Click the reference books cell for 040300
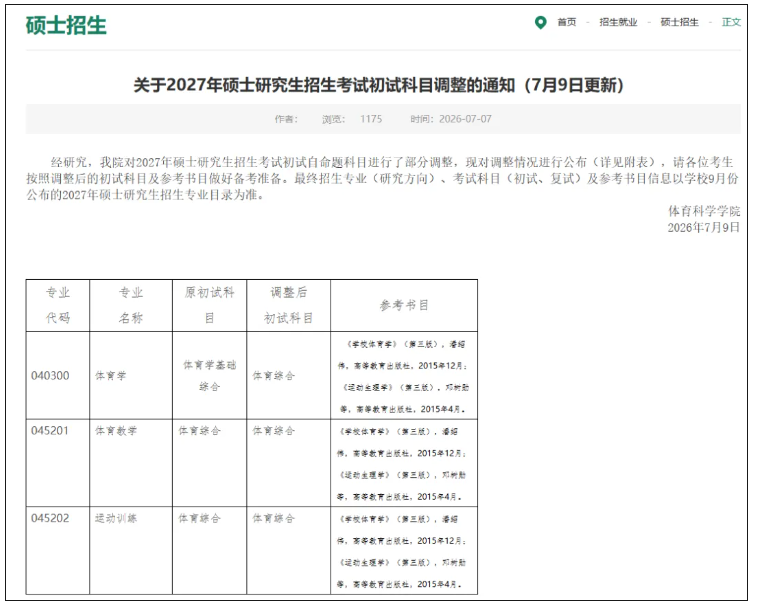The image size is (759, 609). (404, 376)
